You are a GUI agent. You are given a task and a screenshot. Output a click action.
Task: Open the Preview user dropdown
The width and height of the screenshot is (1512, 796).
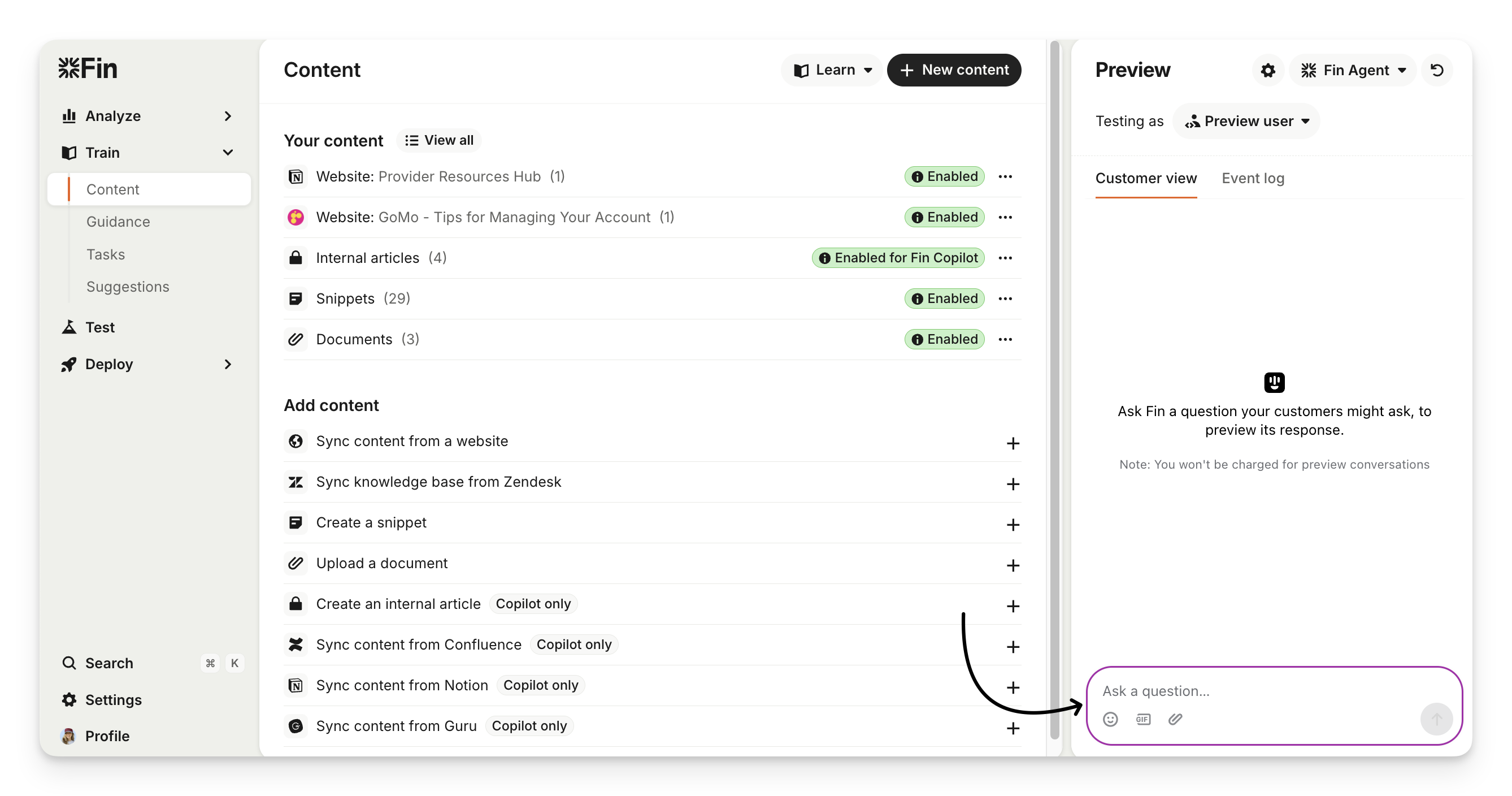(x=1246, y=122)
